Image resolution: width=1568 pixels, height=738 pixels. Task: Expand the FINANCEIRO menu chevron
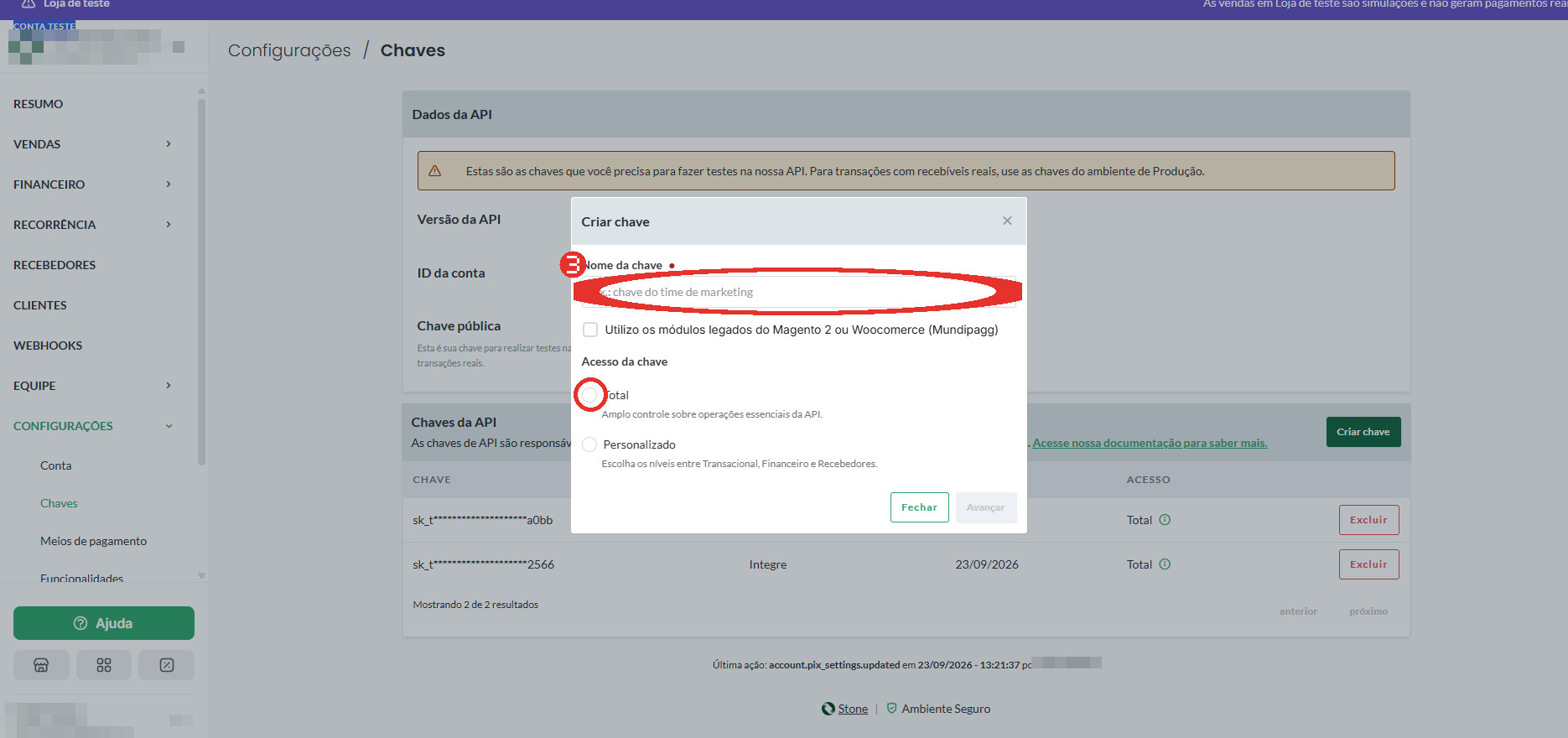169,184
